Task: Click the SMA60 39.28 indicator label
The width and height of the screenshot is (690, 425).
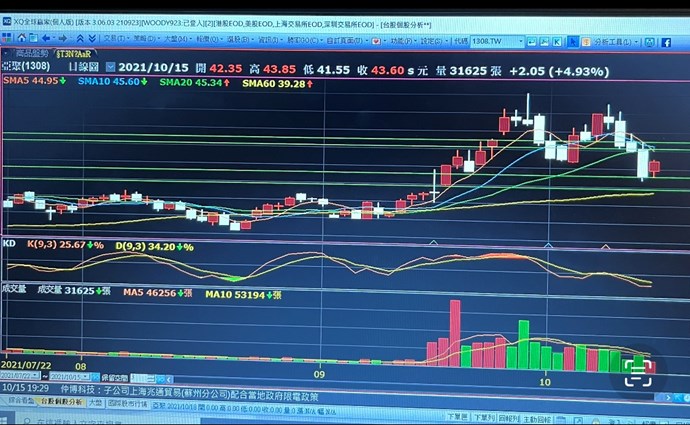Action: 277,83
